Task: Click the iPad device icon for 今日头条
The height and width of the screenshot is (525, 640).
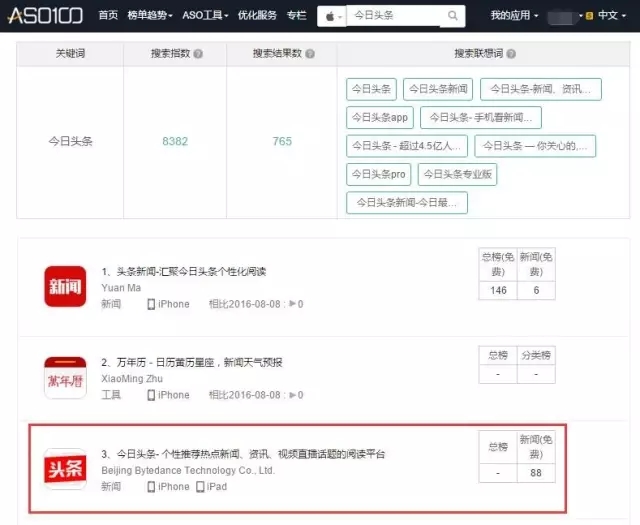Action: (x=200, y=487)
